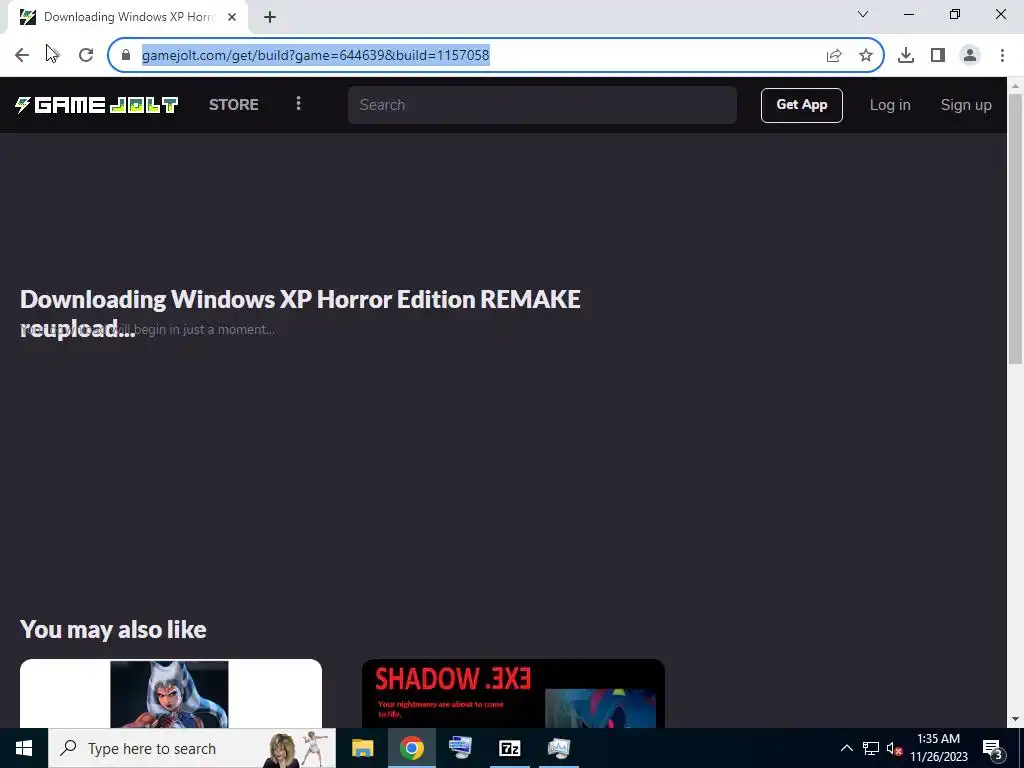The width and height of the screenshot is (1024, 768).
Task: Open the computer monitor app taskbar icon
Action: (460, 748)
